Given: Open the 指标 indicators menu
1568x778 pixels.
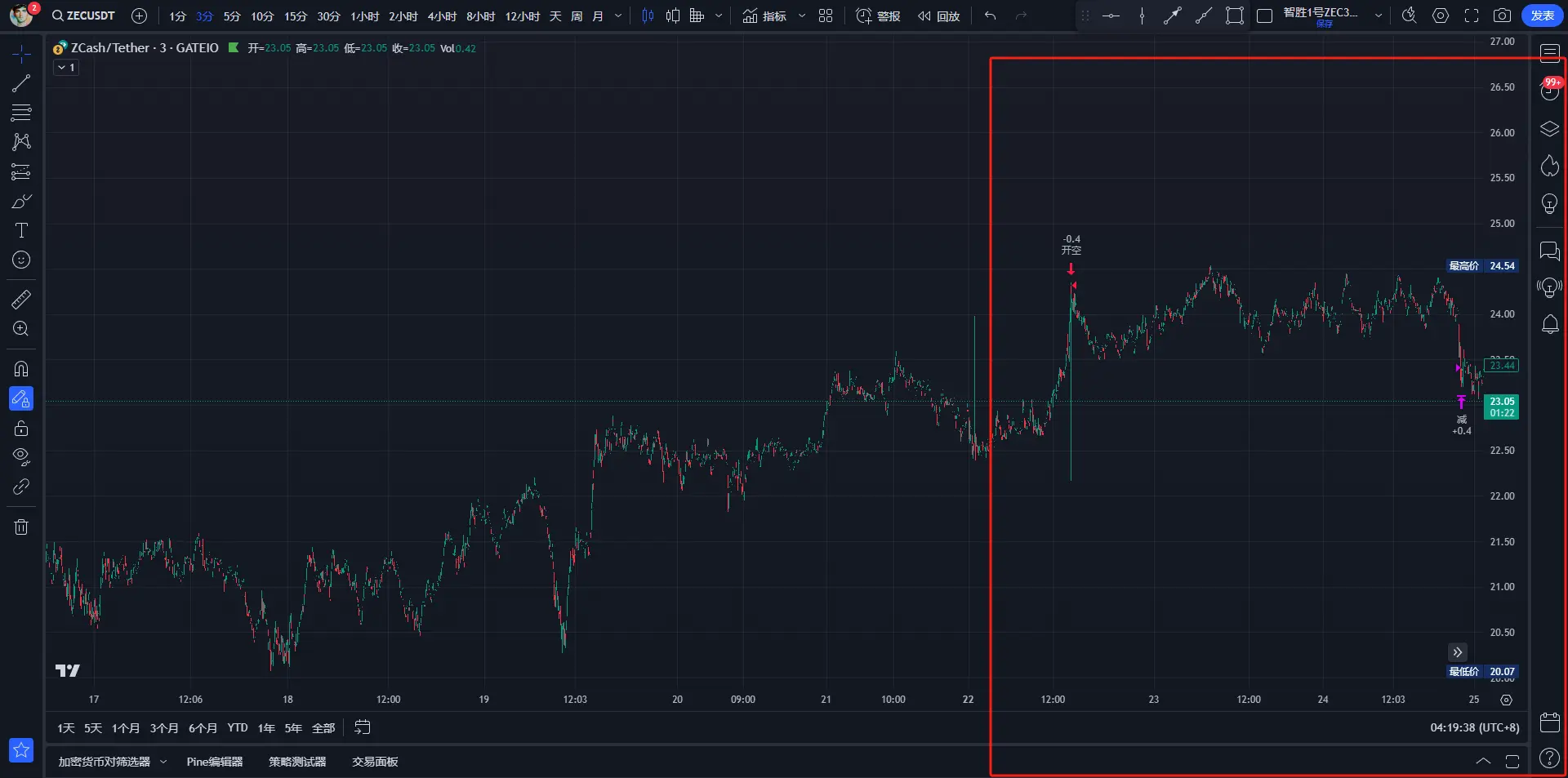Looking at the screenshot, I should point(764,16).
